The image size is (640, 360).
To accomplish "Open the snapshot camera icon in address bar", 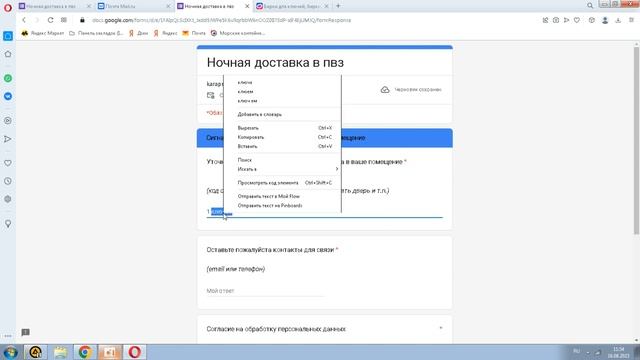I will click(556, 20).
